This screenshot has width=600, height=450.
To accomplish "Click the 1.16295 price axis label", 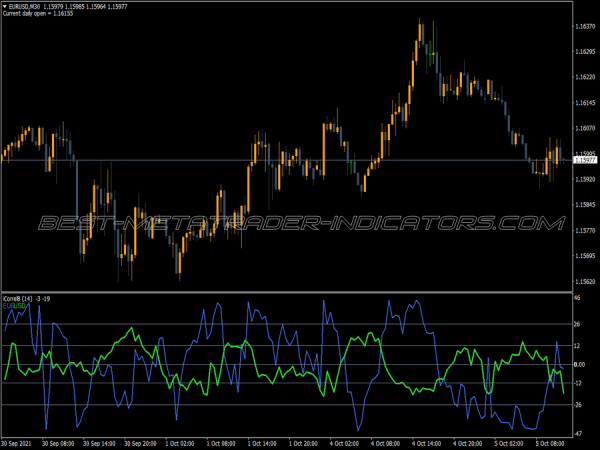I will [x=585, y=51].
